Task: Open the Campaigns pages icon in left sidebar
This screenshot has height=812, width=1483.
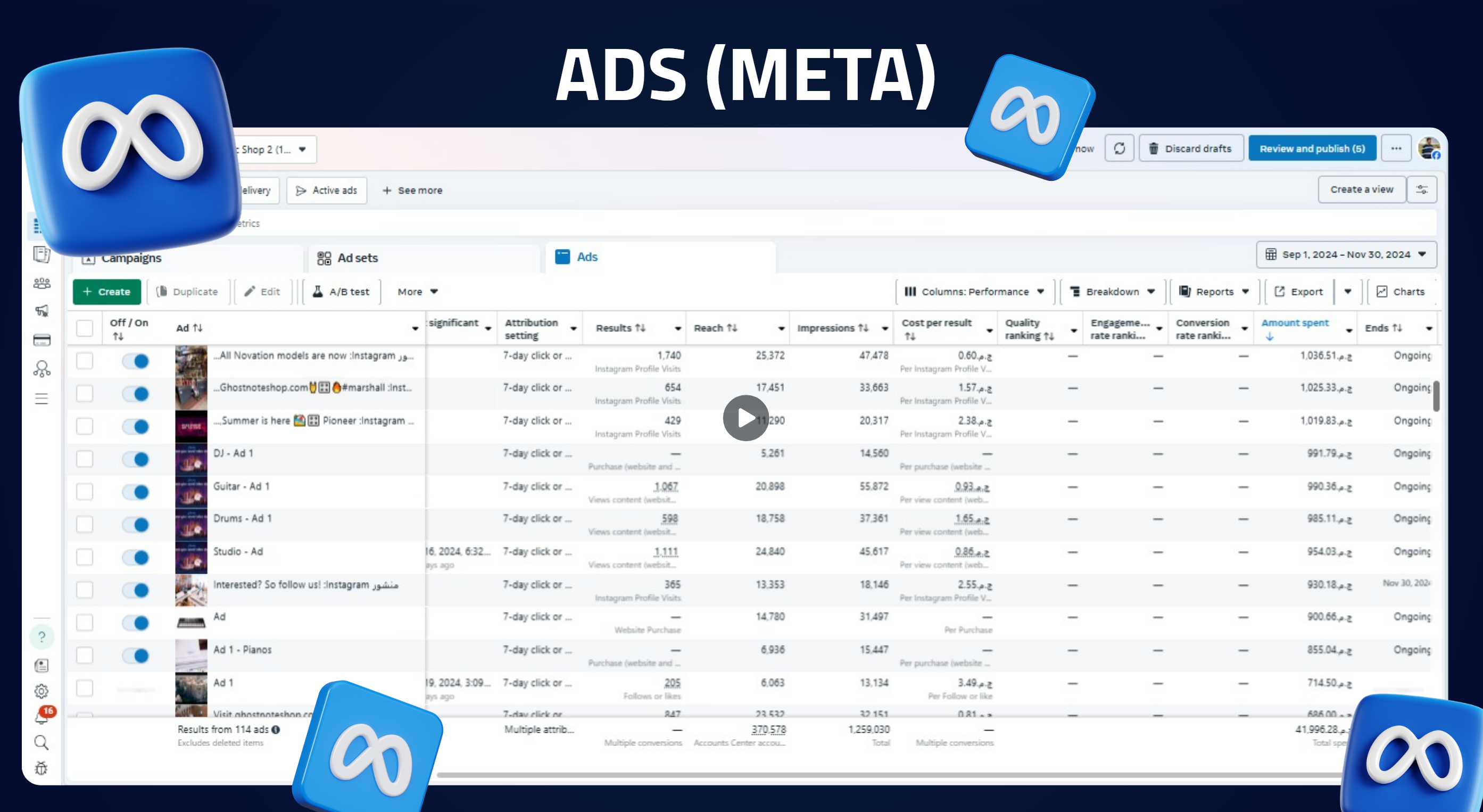Action: [42, 254]
